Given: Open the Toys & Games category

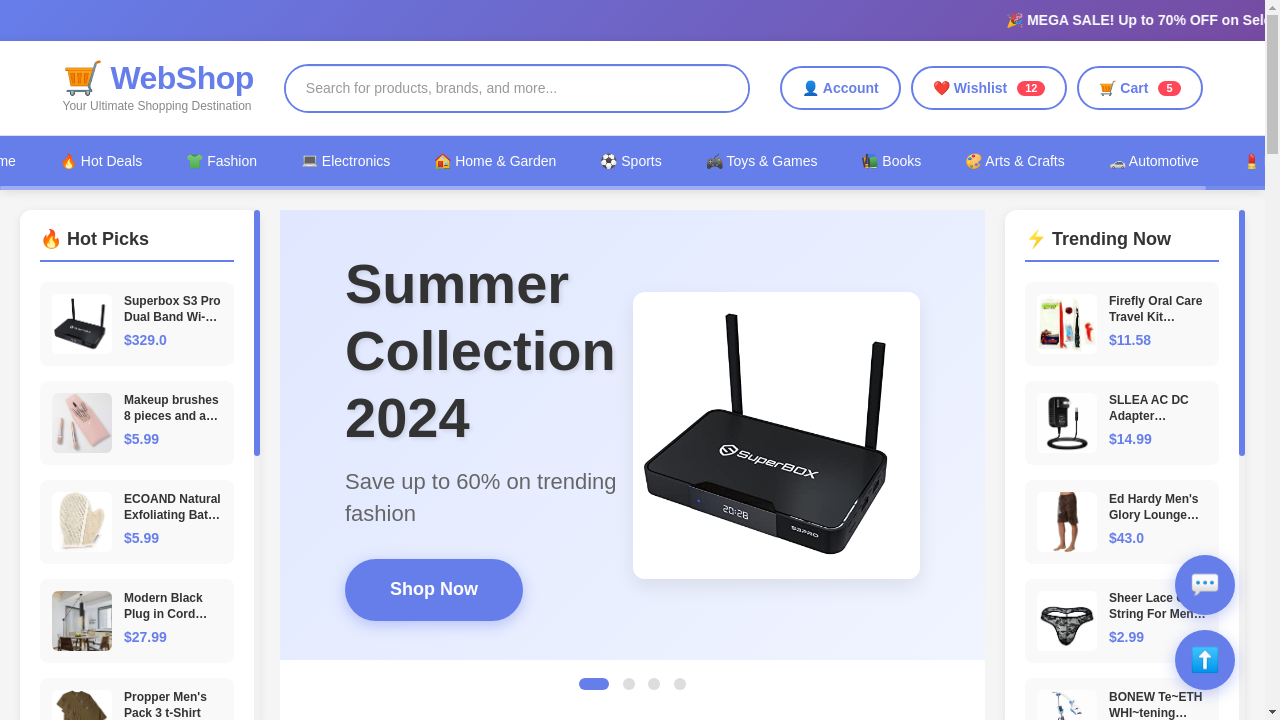Looking at the screenshot, I should [x=762, y=161].
